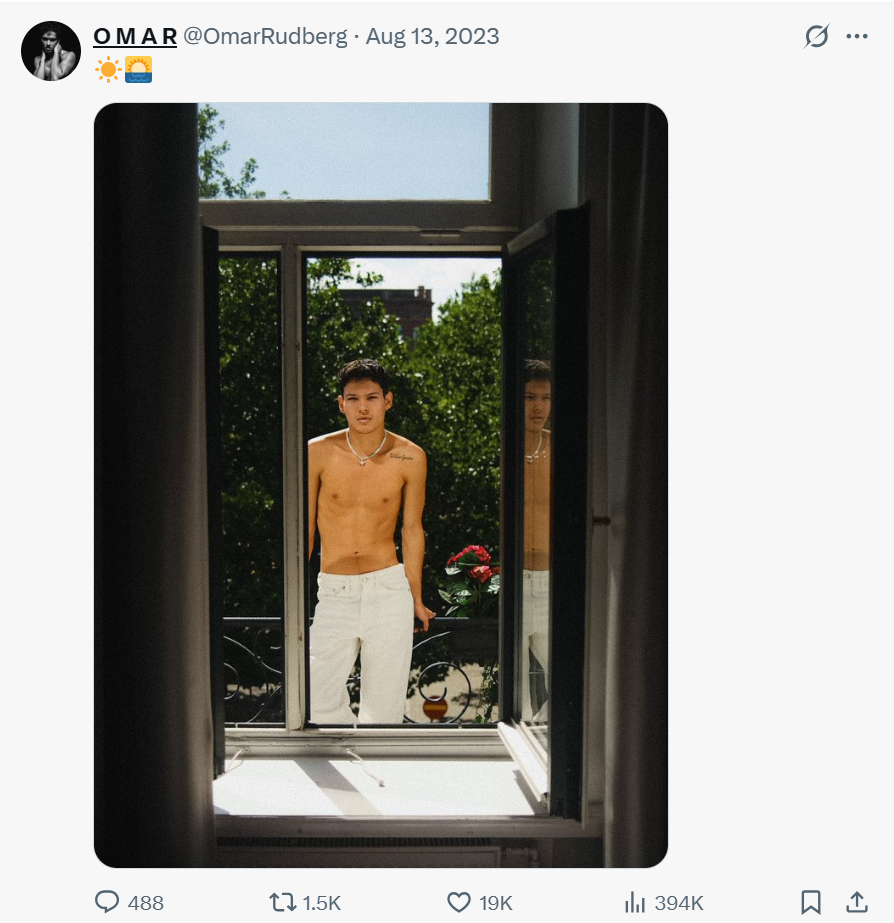894x923 pixels.
Task: Click the 1.5K reposts count
Action: [322, 903]
